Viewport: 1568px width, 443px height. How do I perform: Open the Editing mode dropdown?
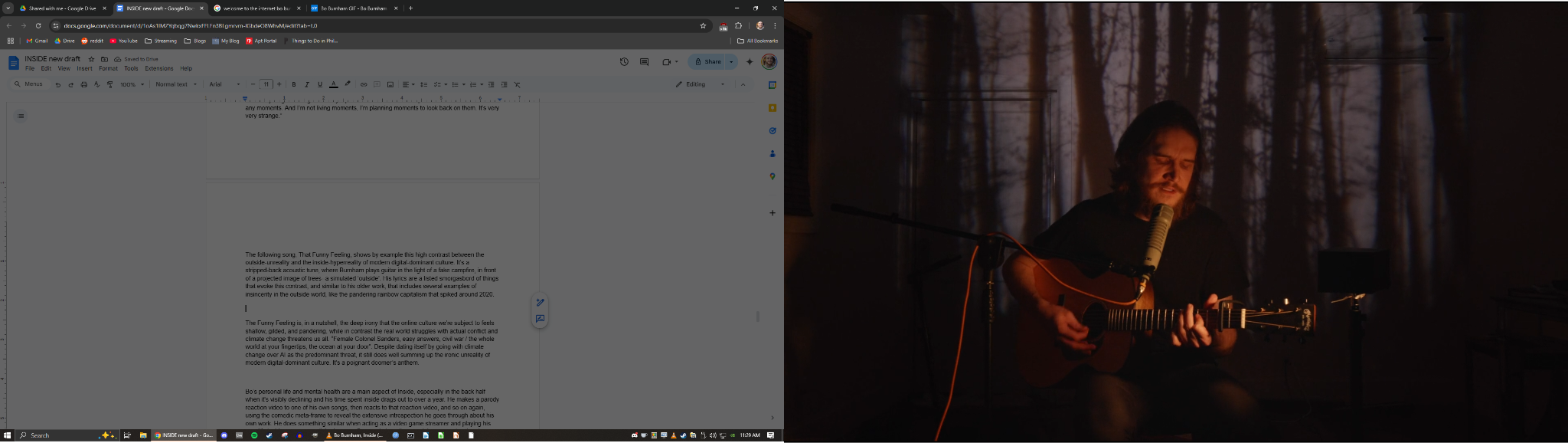700,84
